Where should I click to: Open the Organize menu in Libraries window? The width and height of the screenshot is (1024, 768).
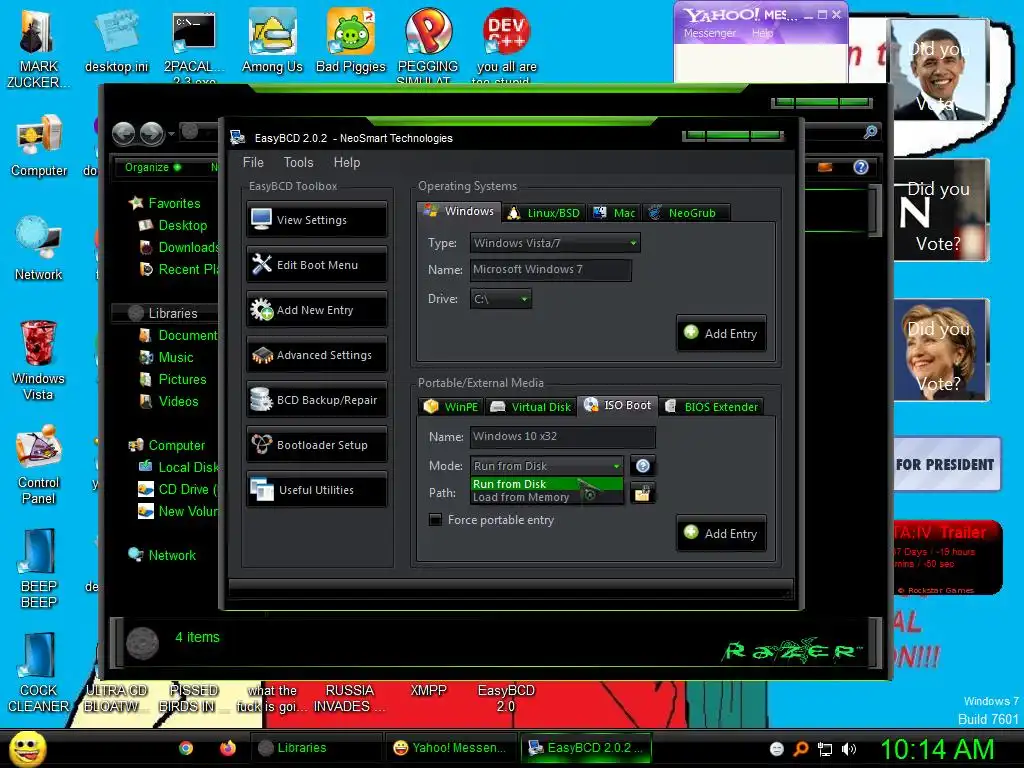pyautogui.click(x=153, y=167)
